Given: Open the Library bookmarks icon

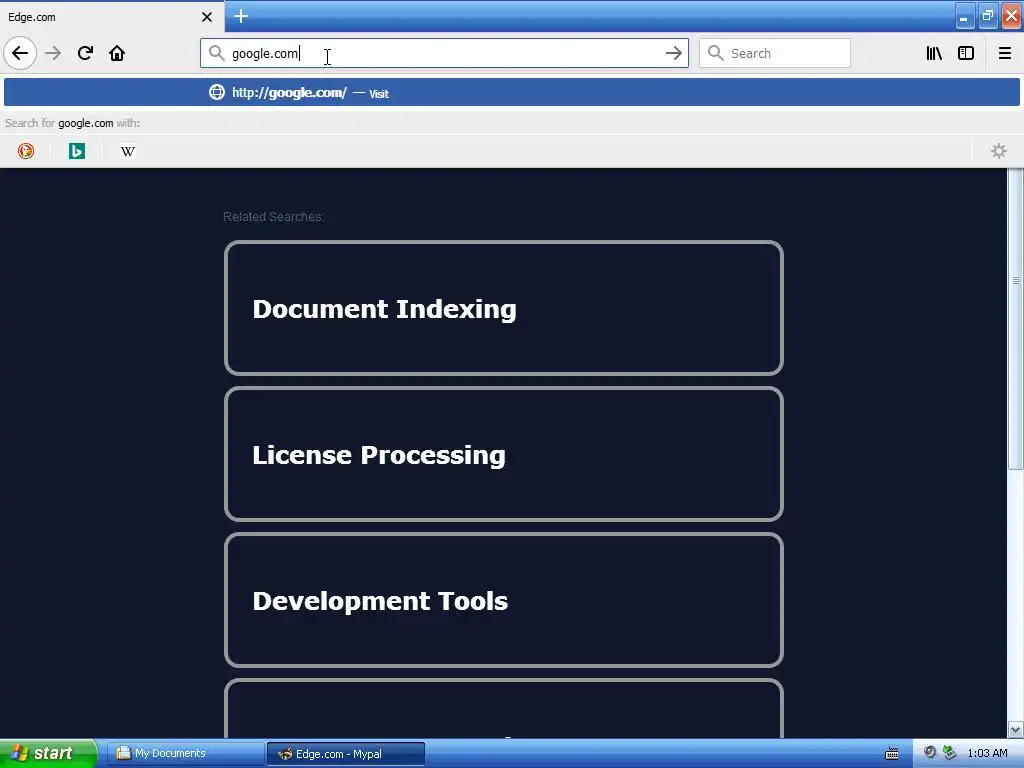Looking at the screenshot, I should click(x=934, y=53).
